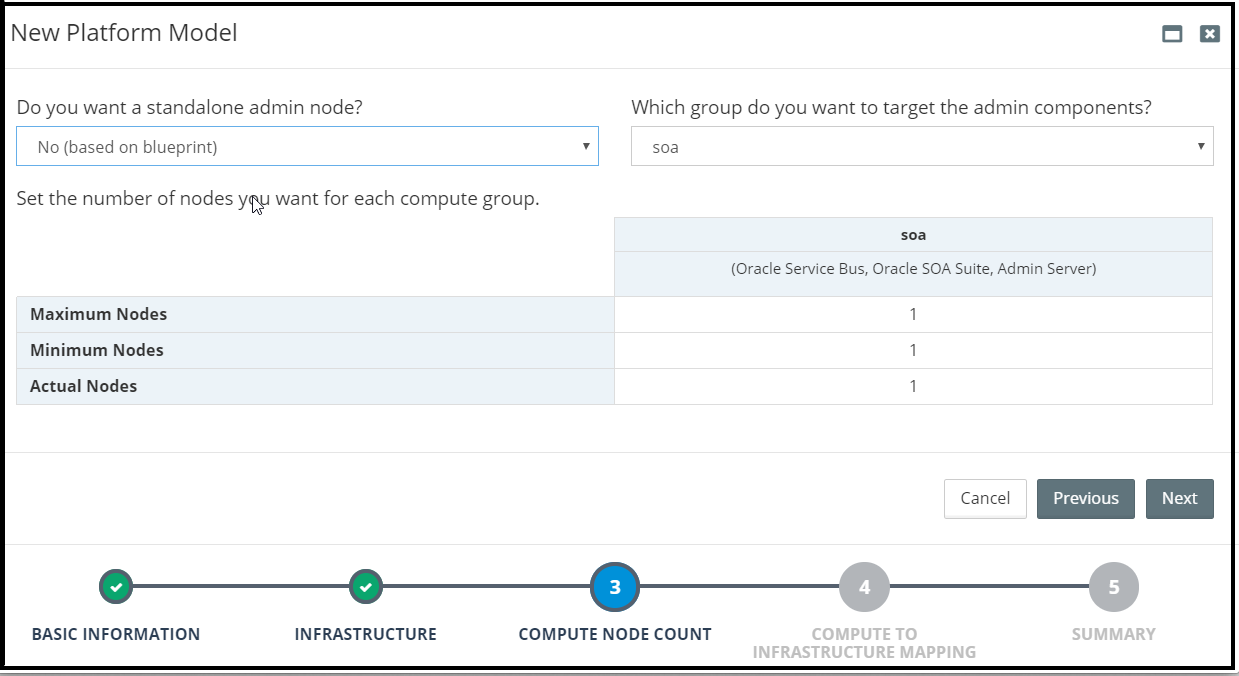Viewport: 1239px width, 676px height.
Task: Cancel the platform model wizard
Action: pyautogui.click(x=985, y=498)
